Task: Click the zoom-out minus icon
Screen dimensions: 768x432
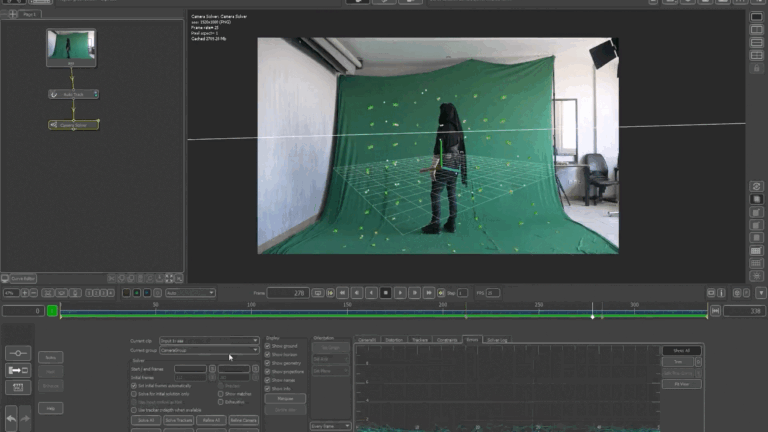Action: [x=33, y=293]
